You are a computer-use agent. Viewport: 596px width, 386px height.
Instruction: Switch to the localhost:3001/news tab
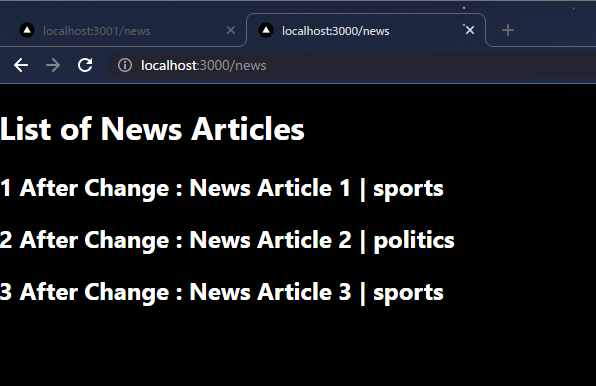(x=122, y=30)
